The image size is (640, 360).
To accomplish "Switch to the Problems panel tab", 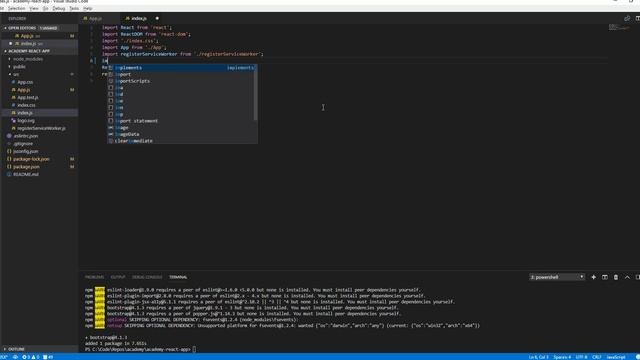I will pos(94,277).
